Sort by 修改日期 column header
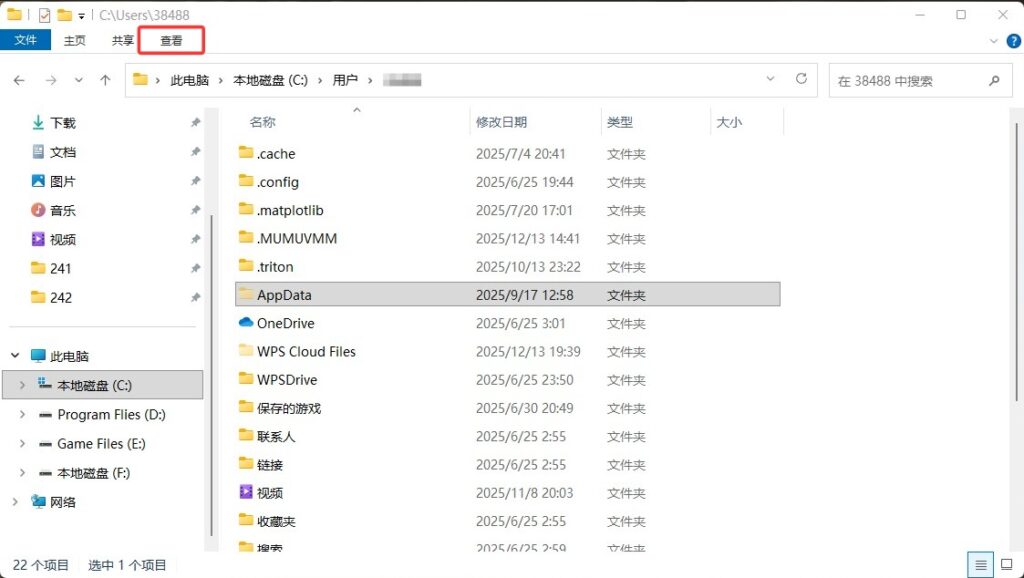Screen dimensions: 1024x578 (x=501, y=122)
